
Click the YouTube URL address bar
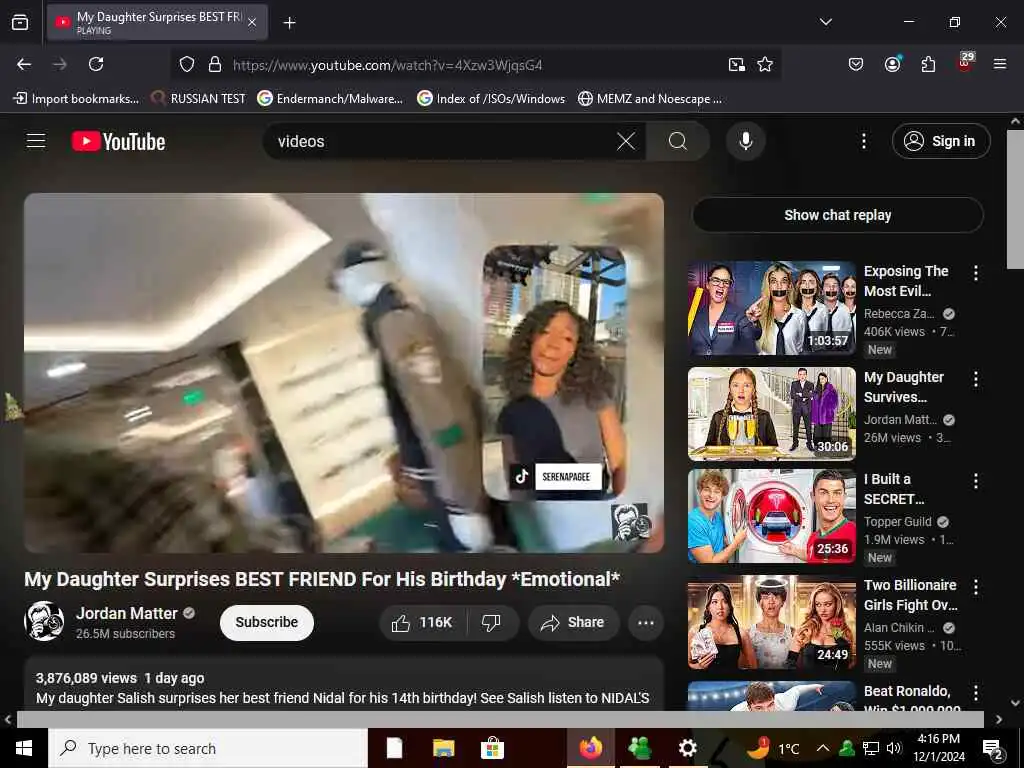pos(474,65)
